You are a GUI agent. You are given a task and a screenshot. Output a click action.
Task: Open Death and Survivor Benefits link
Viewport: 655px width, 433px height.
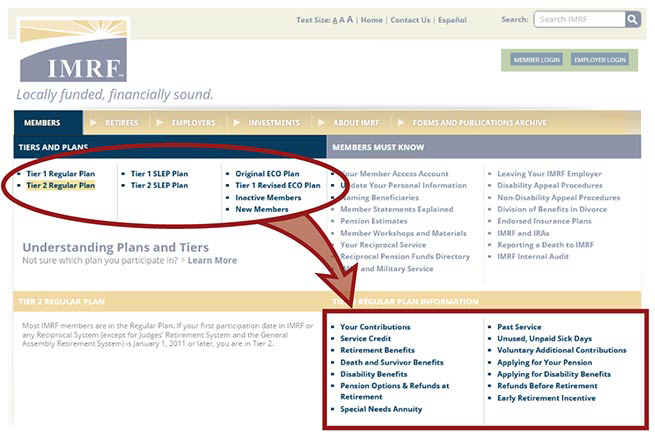(392, 362)
